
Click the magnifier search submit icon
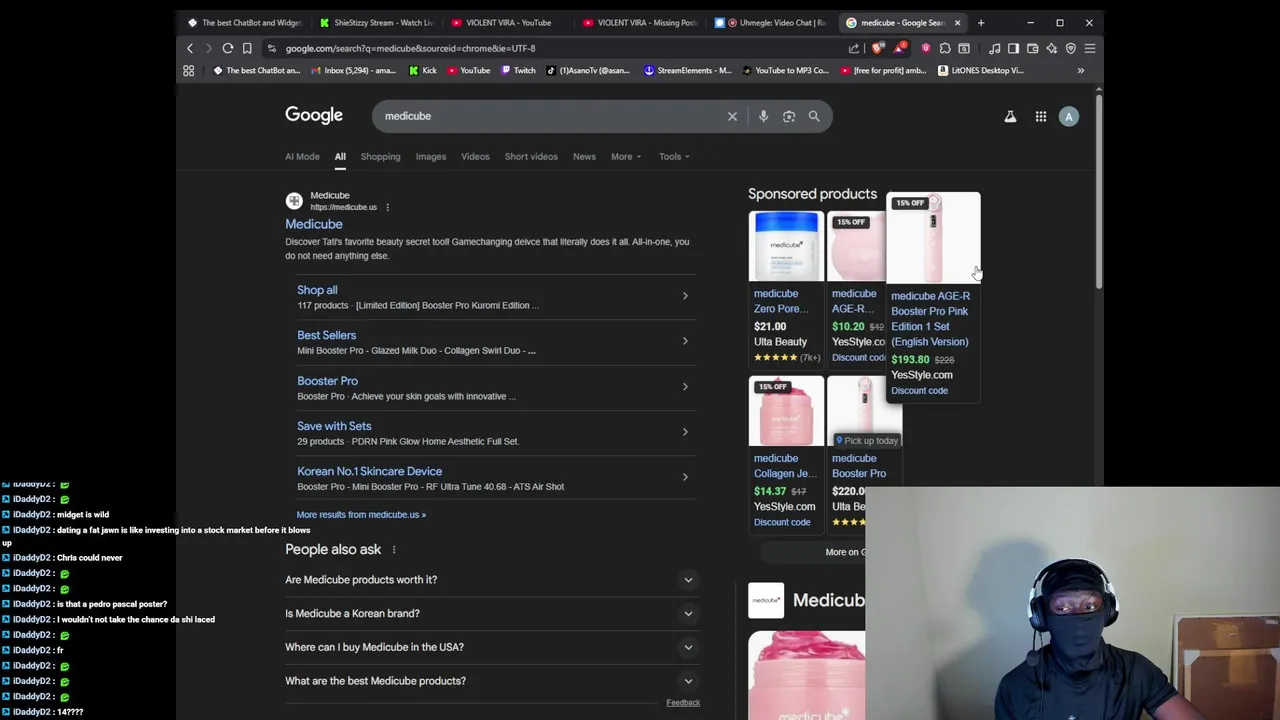[814, 116]
